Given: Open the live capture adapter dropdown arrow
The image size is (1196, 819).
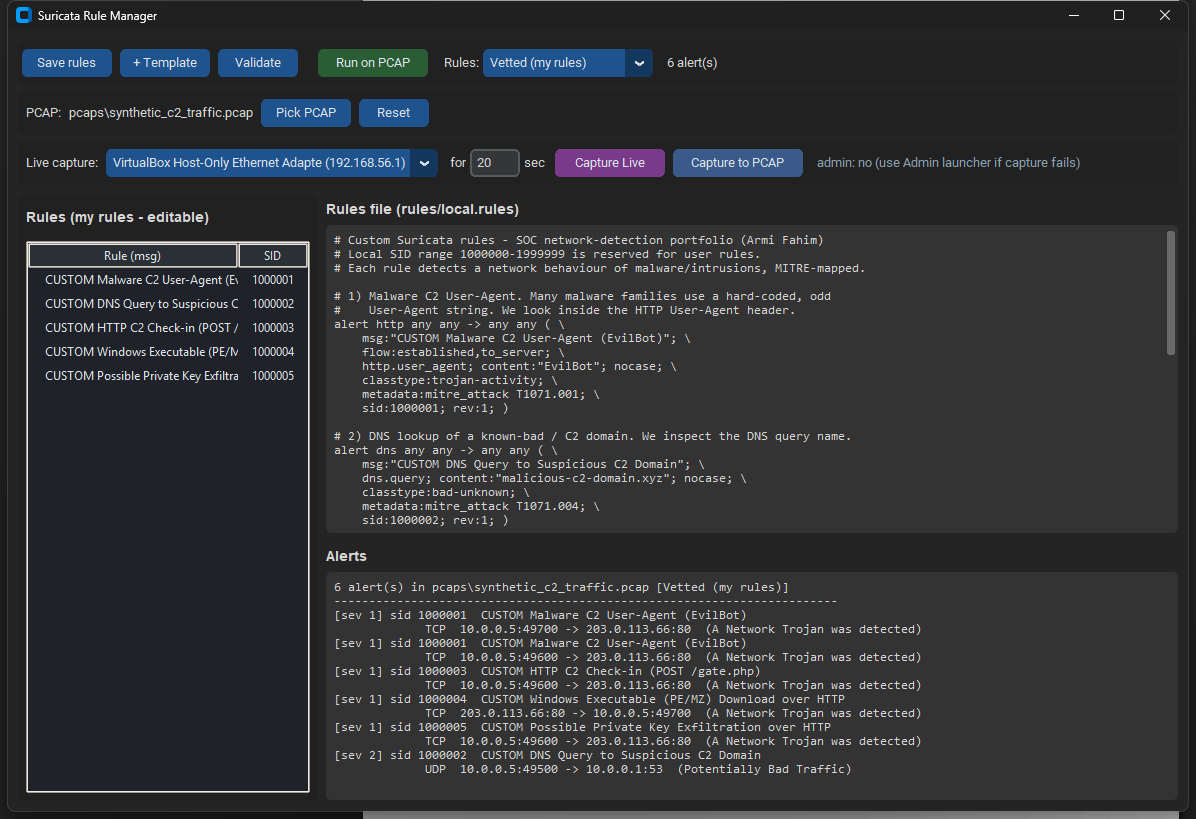Looking at the screenshot, I should 424,163.
